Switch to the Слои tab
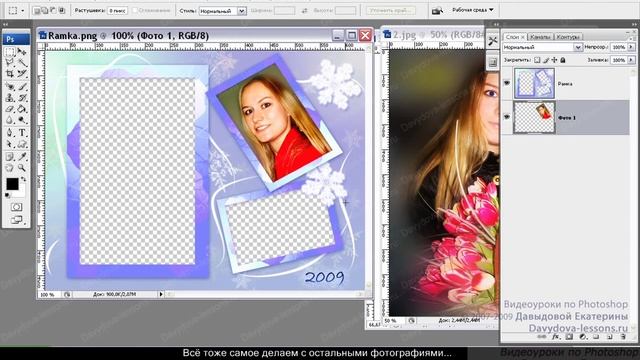Screen dimensions: 640x360 [514, 37]
